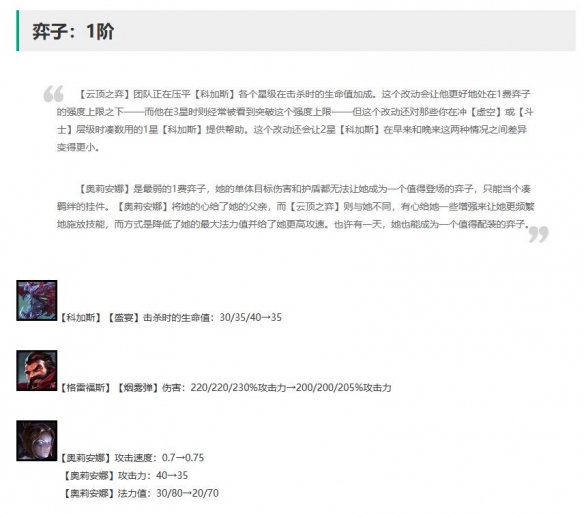Click the 【烟雾弹】 ability name text
584x513 pixels.
tap(138, 387)
